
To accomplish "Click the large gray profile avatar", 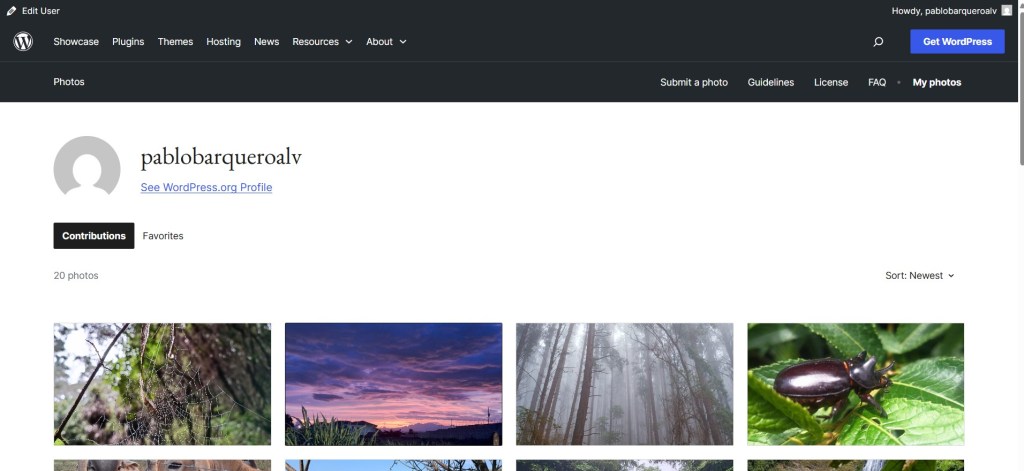I will 87,166.
